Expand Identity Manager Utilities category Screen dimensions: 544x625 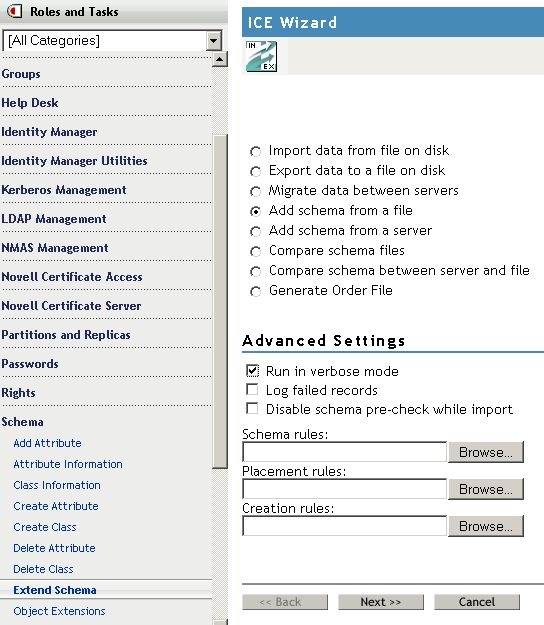pos(75,161)
